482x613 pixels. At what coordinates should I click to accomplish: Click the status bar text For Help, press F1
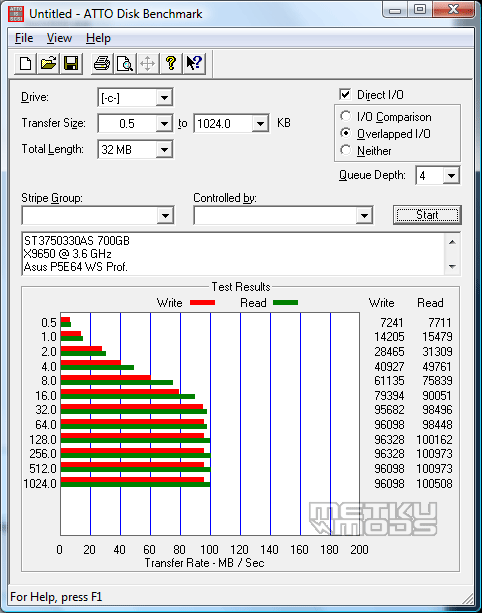(x=56, y=597)
